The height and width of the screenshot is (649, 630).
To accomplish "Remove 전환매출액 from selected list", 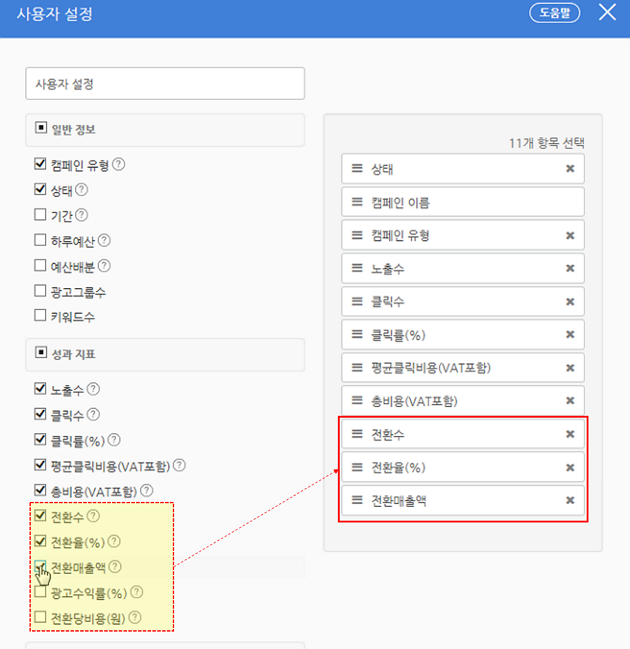I will point(570,501).
